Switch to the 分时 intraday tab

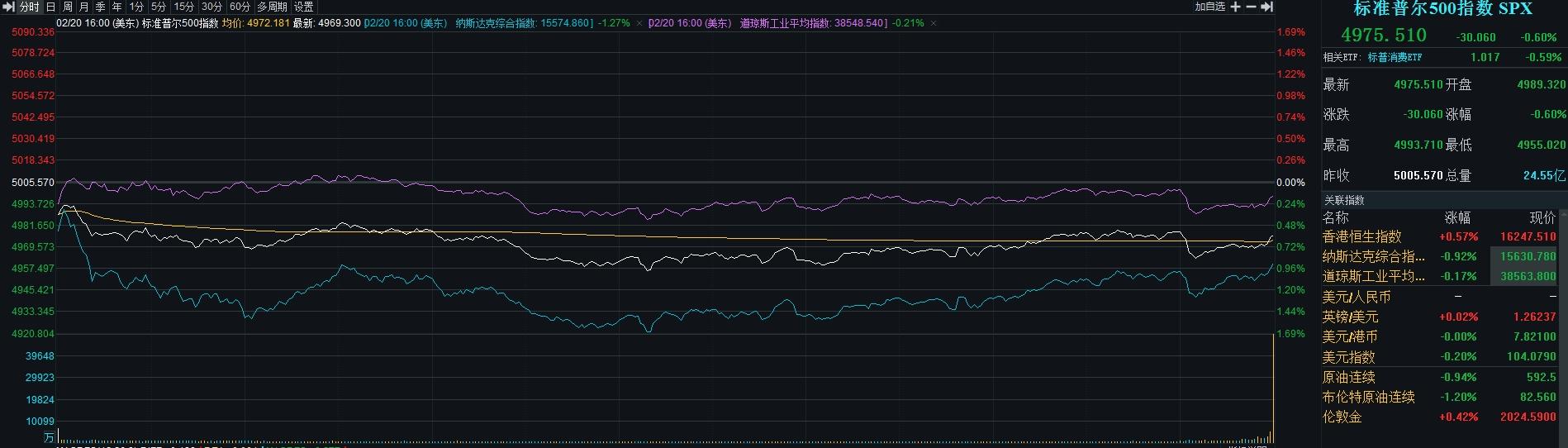30,7
